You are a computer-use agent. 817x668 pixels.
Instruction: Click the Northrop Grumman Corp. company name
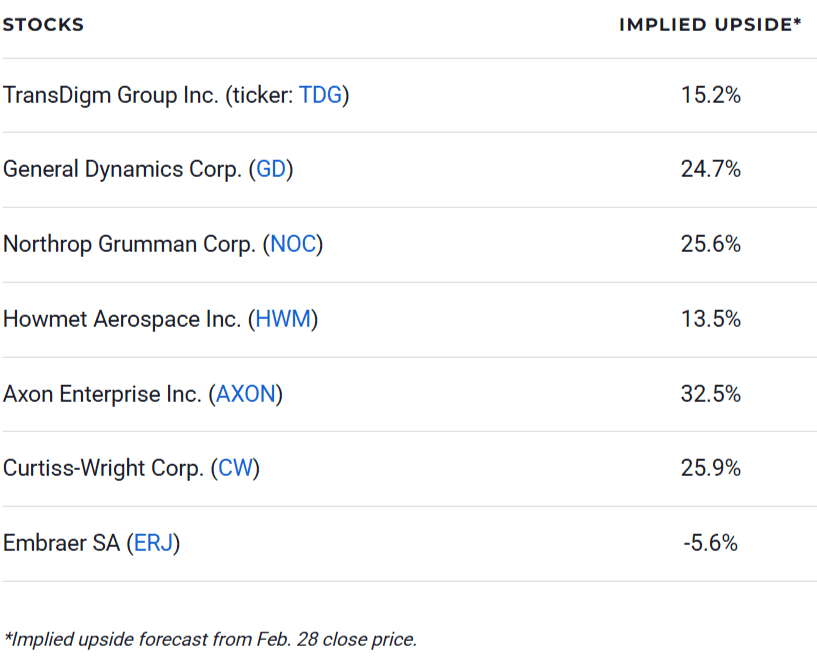click(128, 244)
